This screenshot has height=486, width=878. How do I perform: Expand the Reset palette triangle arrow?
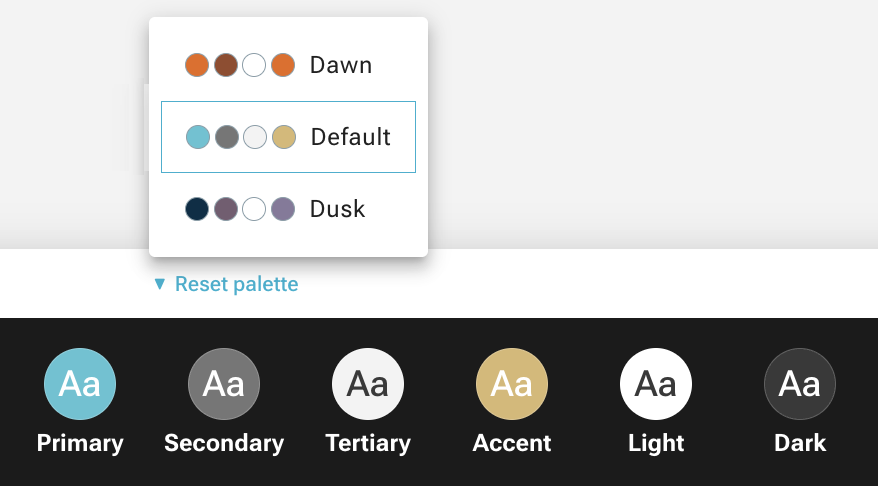[x=160, y=284]
